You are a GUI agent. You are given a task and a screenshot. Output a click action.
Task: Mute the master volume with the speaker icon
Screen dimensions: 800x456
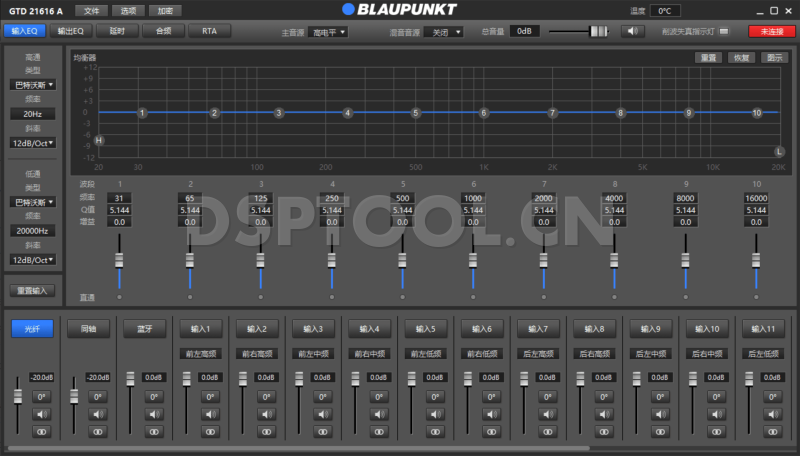pyautogui.click(x=633, y=31)
